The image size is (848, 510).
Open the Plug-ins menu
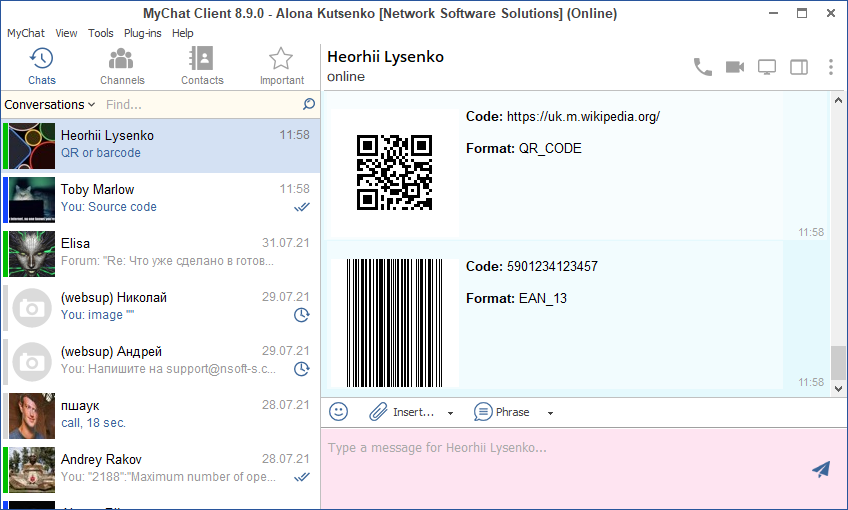tap(144, 33)
